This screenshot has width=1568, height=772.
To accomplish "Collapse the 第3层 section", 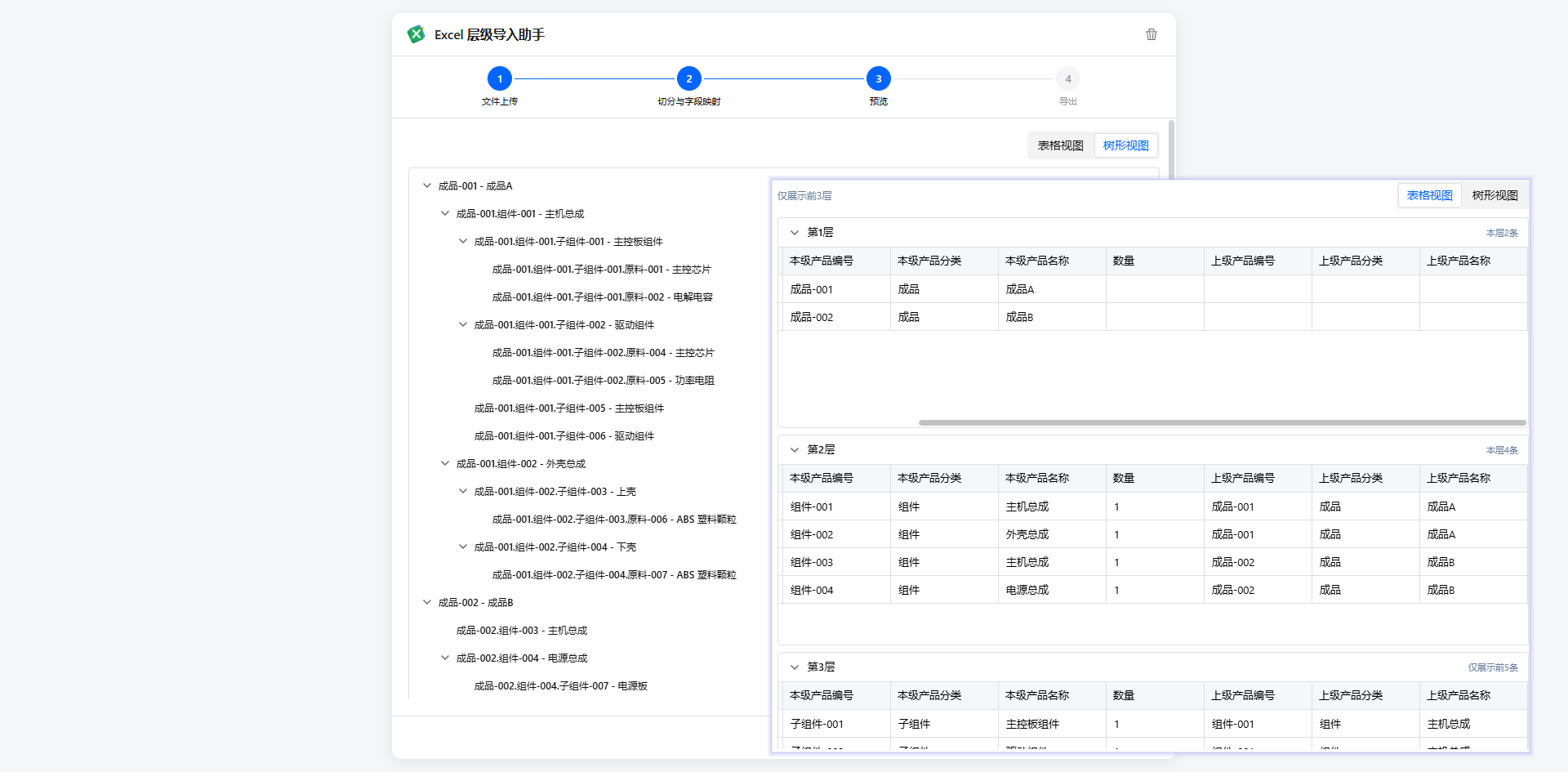I will [x=795, y=667].
